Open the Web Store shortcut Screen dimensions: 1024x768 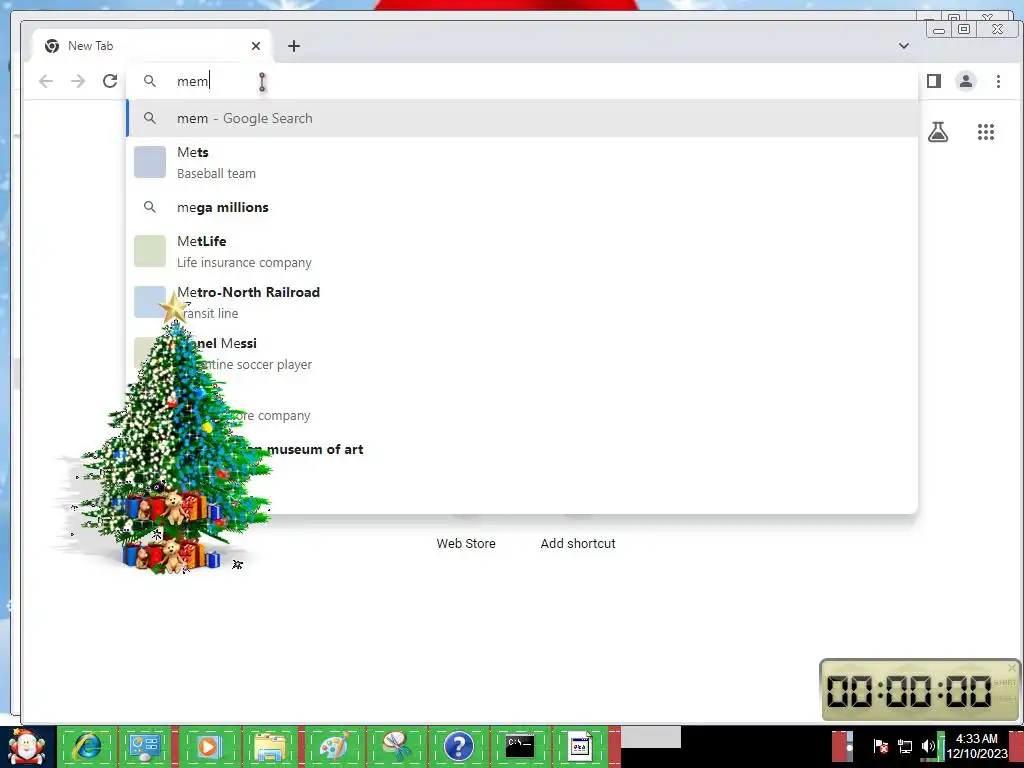coord(466,543)
